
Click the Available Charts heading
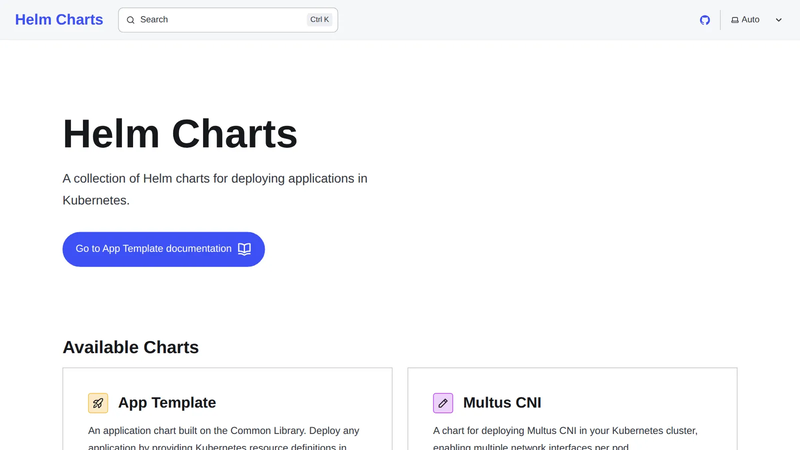(x=131, y=347)
